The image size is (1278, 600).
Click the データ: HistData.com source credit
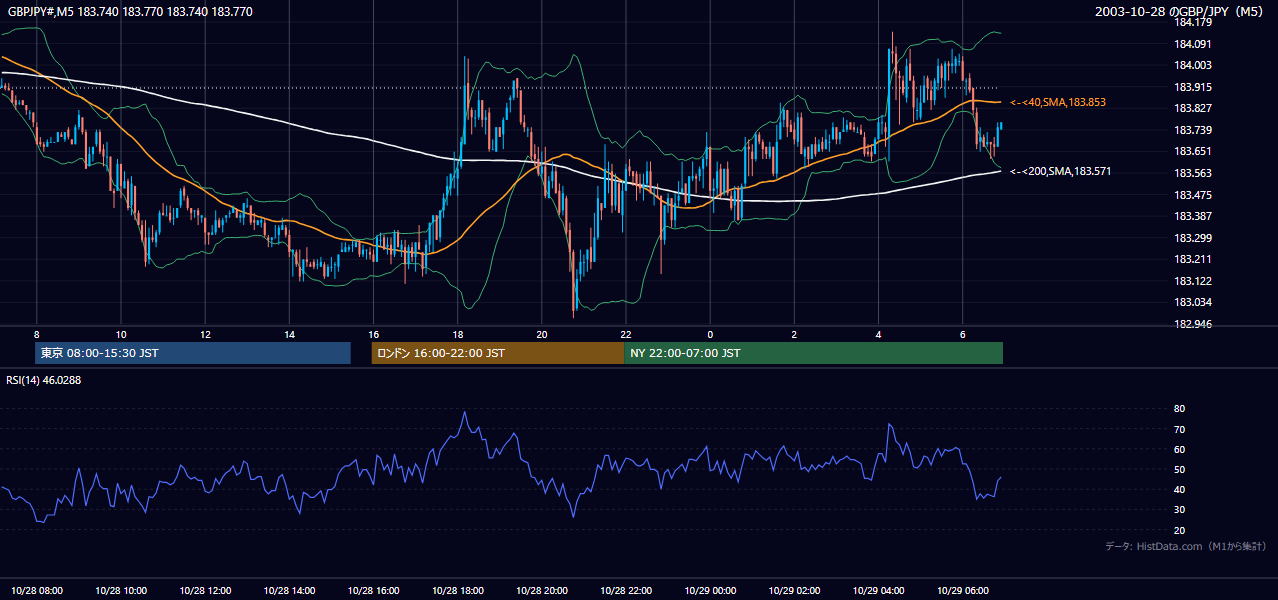click(x=1186, y=546)
